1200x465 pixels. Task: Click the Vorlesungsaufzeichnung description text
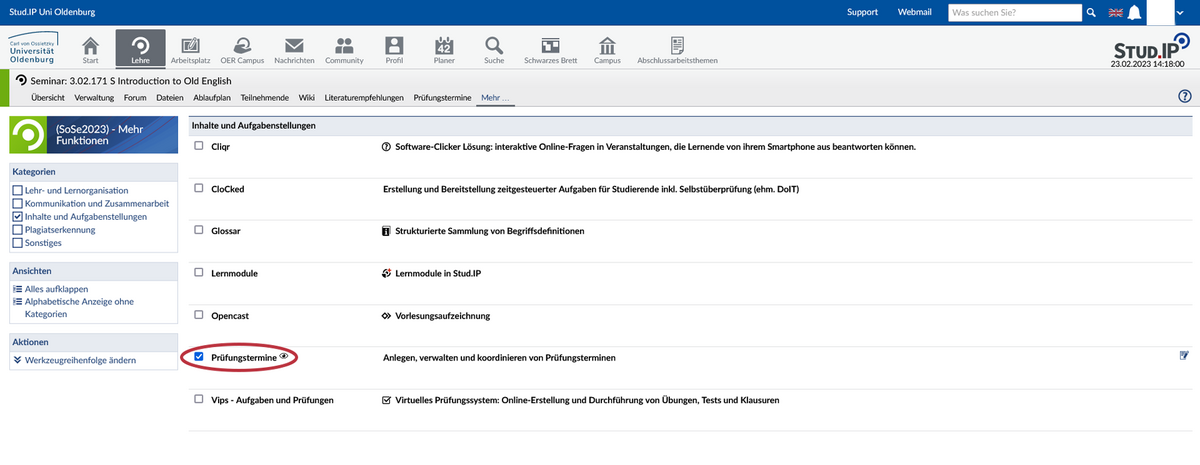tap(442, 315)
